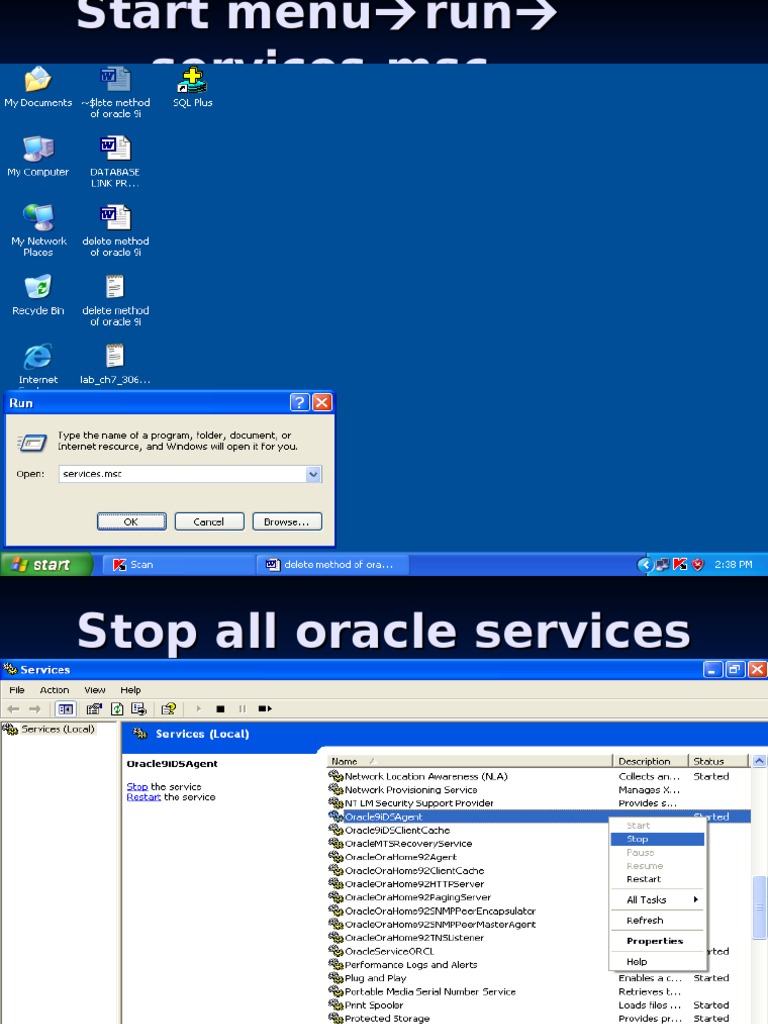Open lab_ch7_306... text file icon
Viewport: 768px width, 1024px height.
coord(115,364)
